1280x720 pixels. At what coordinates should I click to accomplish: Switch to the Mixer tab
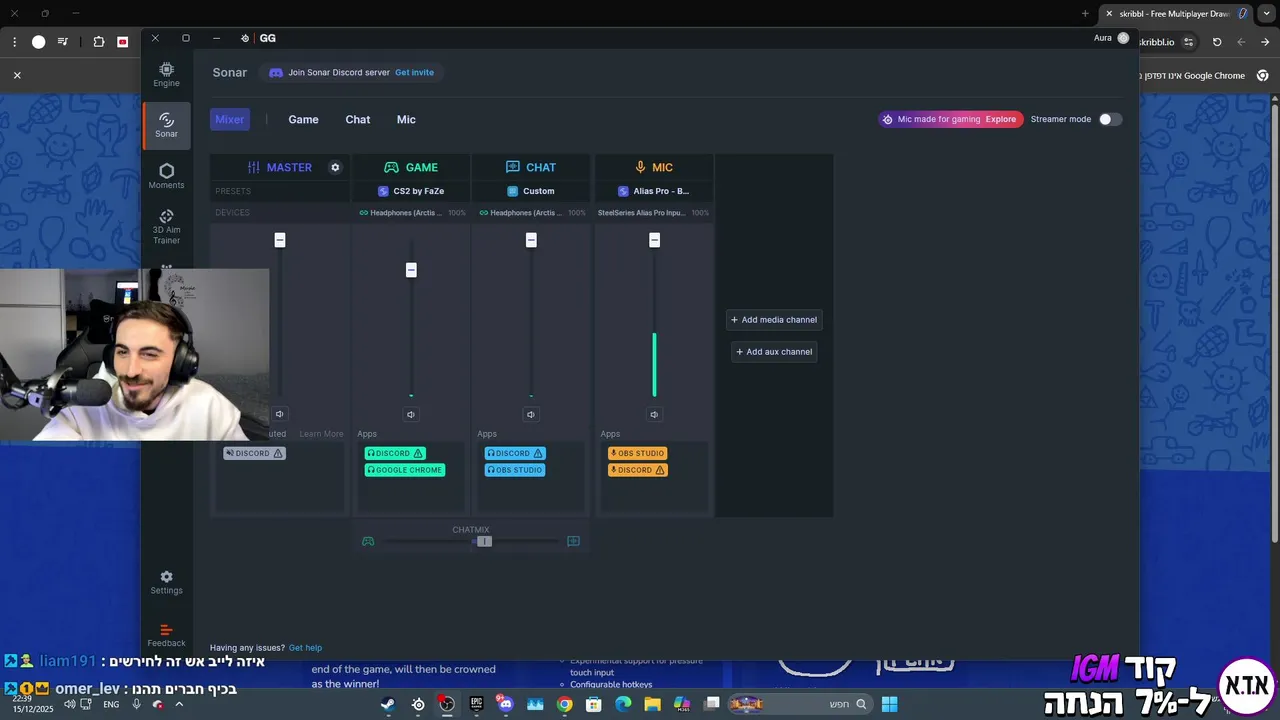[230, 119]
